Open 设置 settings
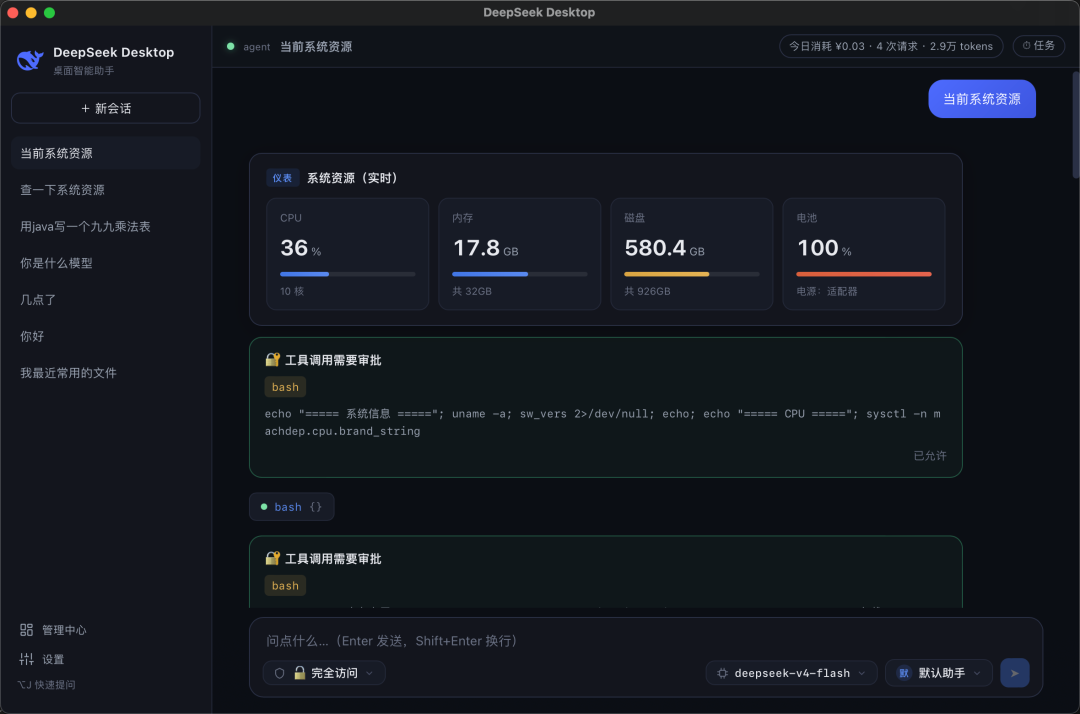This screenshot has height=714, width=1080. (x=42, y=659)
